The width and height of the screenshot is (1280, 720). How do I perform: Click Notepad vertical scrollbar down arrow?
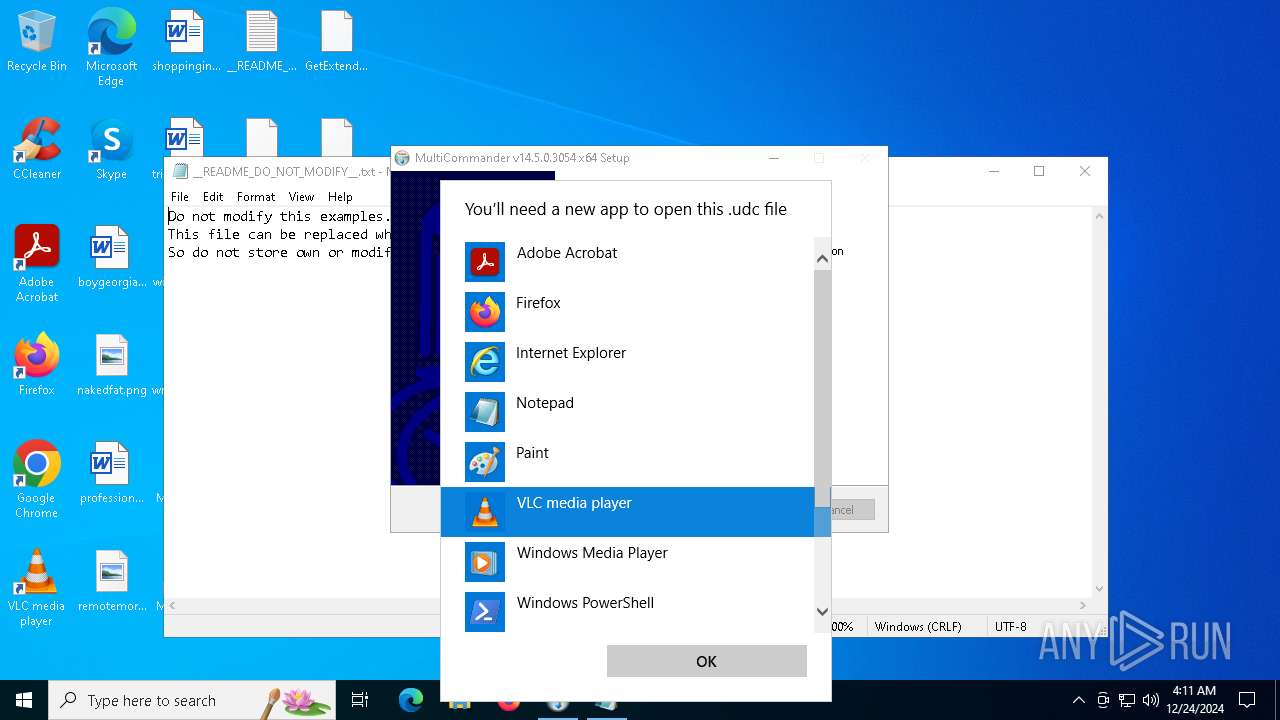click(1099, 589)
